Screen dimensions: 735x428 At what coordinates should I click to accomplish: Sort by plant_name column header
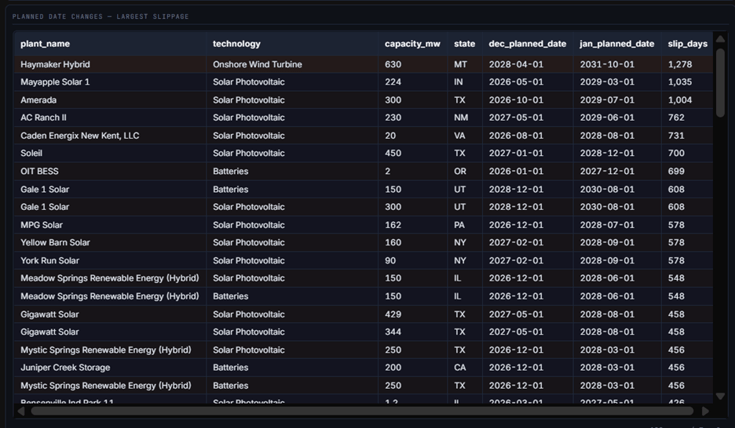click(45, 44)
